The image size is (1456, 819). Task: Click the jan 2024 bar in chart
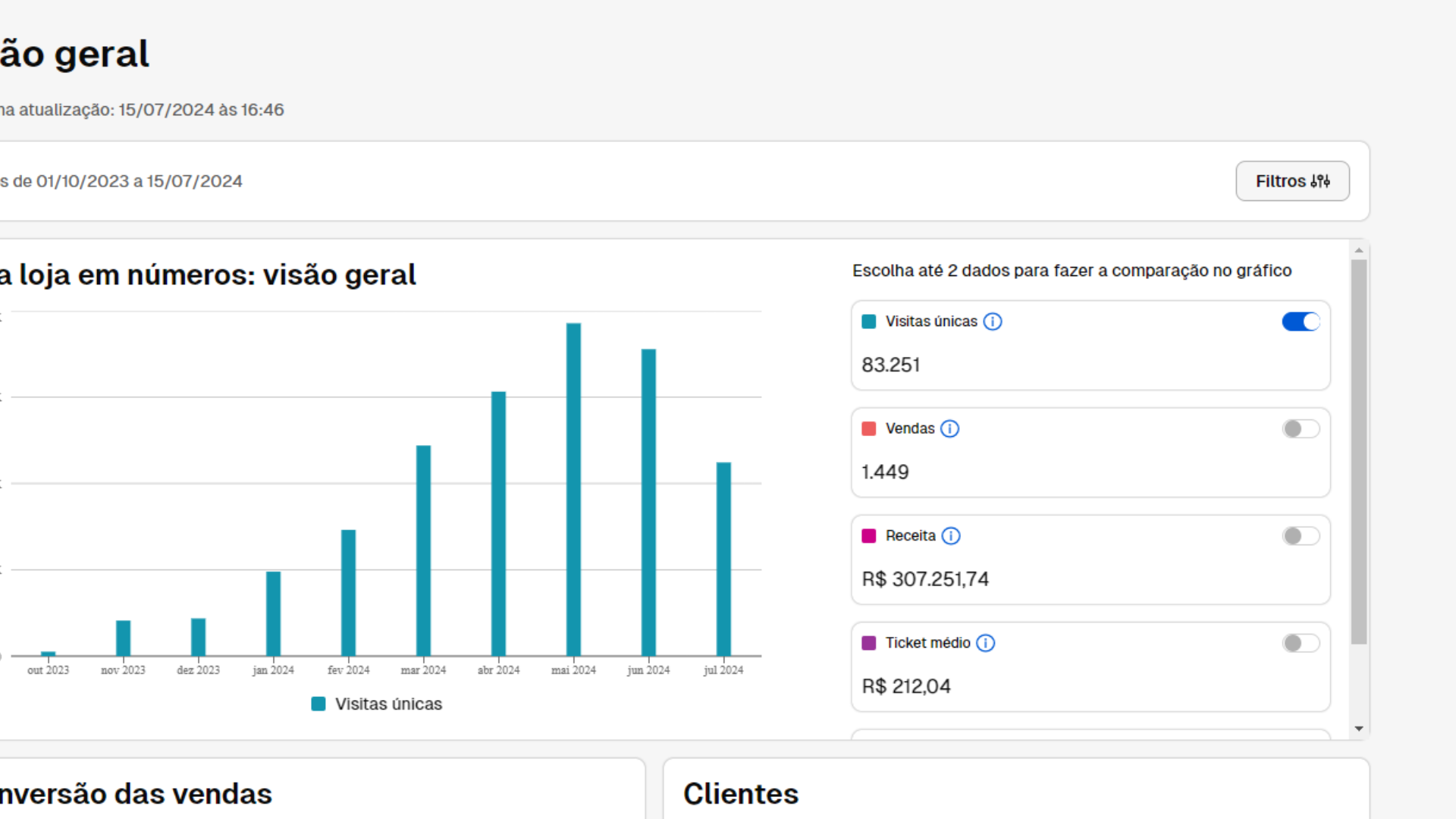pos(273,613)
